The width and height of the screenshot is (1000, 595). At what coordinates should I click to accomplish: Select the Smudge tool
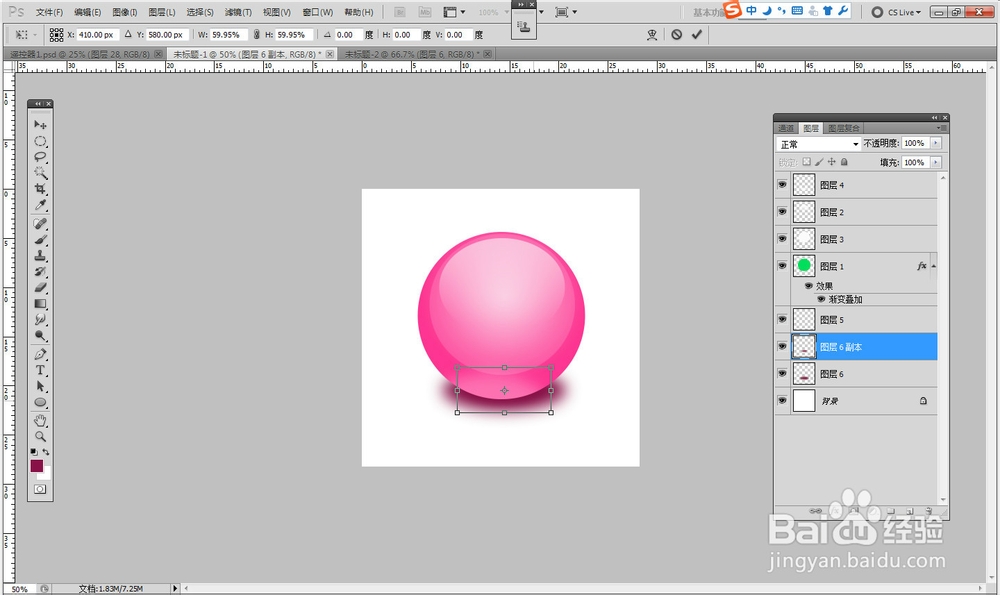(40, 320)
